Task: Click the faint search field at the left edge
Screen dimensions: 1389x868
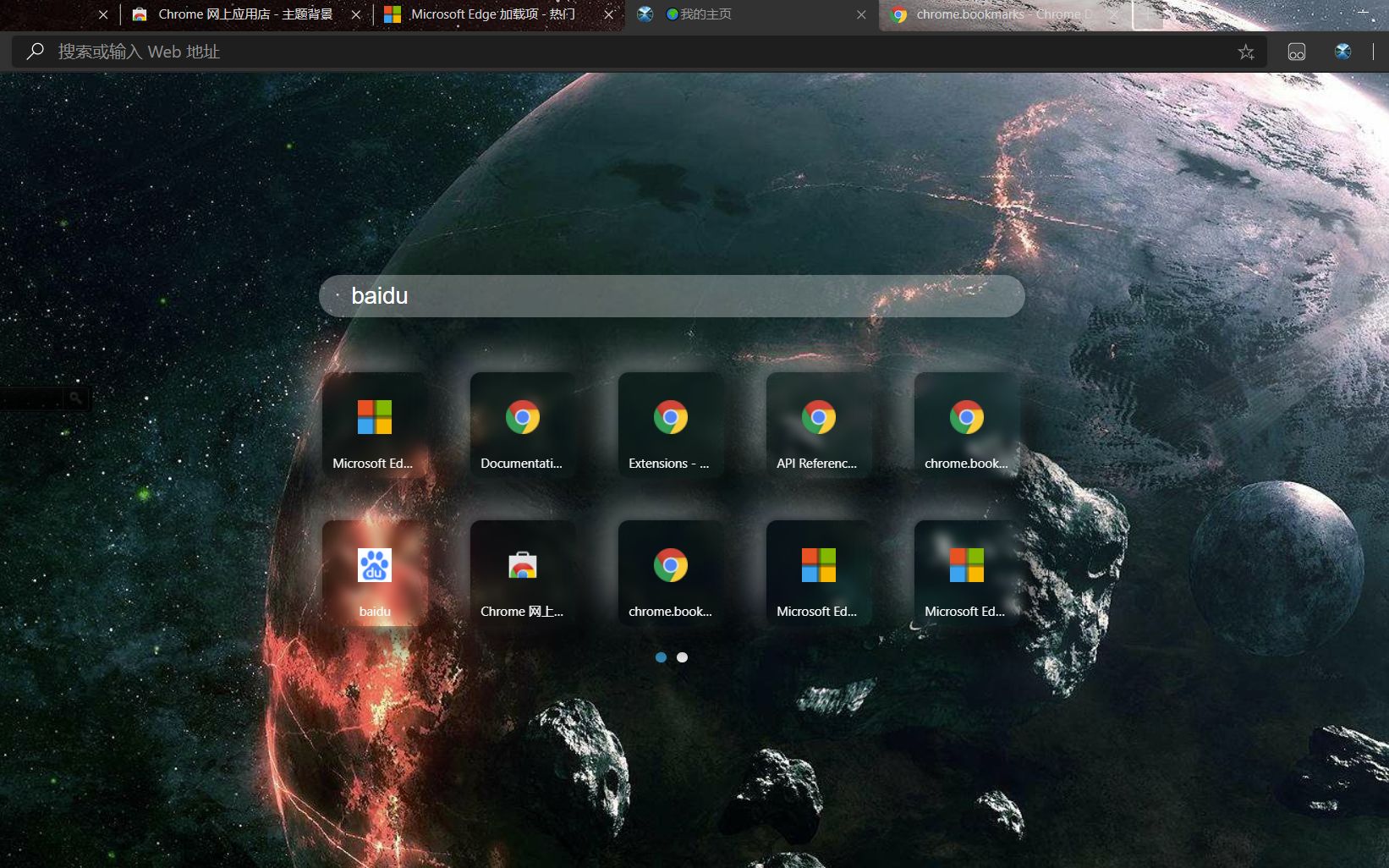Action: pyautogui.click(x=32, y=398)
